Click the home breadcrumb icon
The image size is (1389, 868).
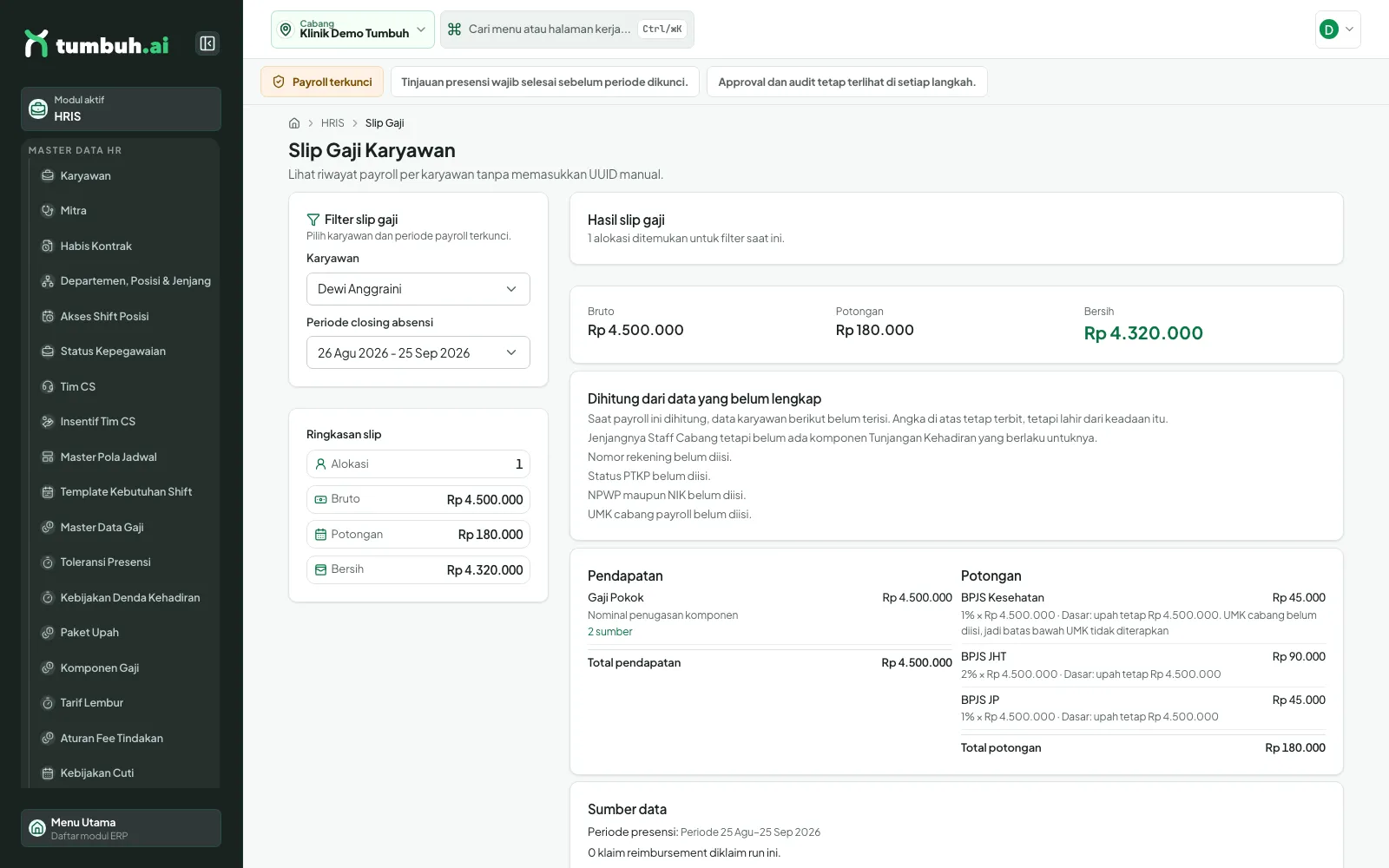tap(294, 123)
